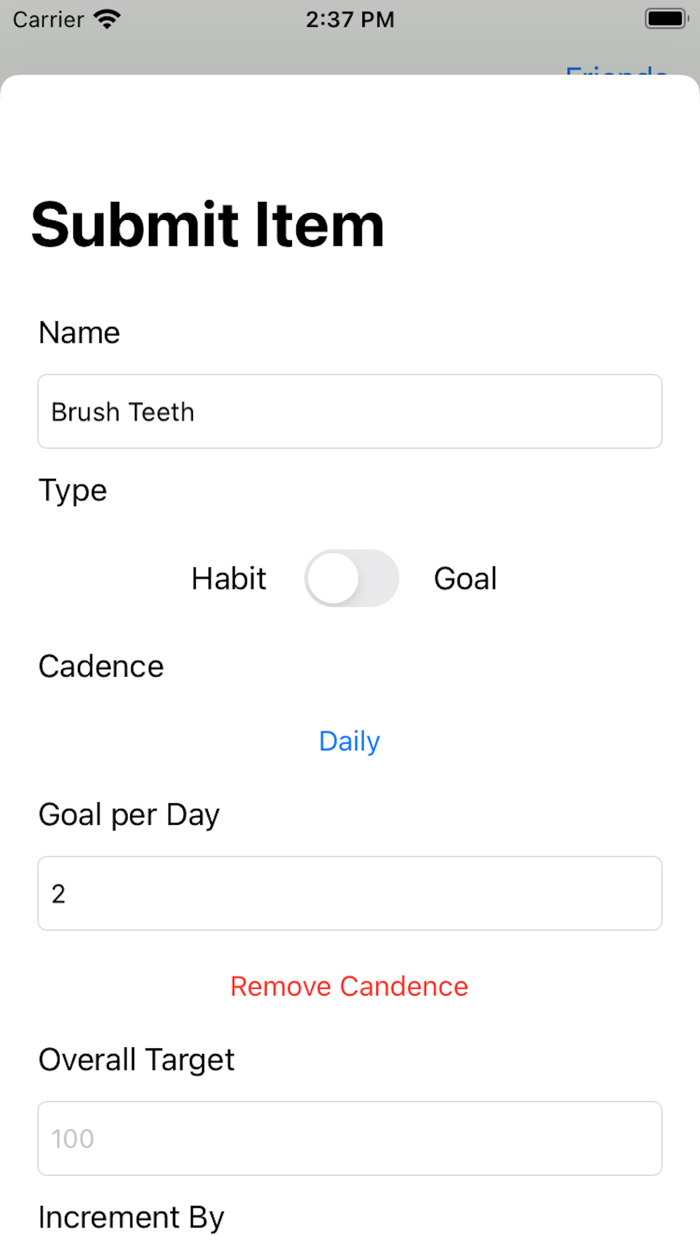Open the Daily cadence selector
700x1244 pixels.
[x=348, y=741]
